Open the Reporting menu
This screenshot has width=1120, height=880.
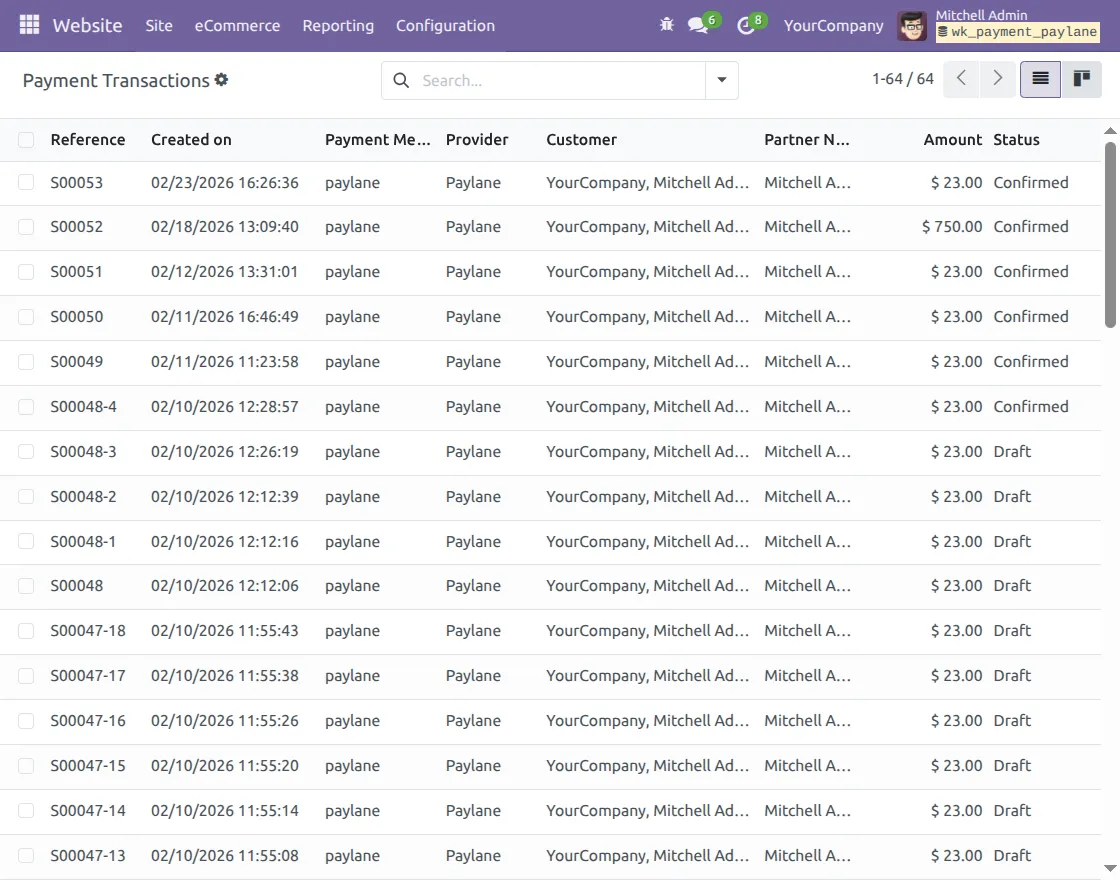pos(338,26)
